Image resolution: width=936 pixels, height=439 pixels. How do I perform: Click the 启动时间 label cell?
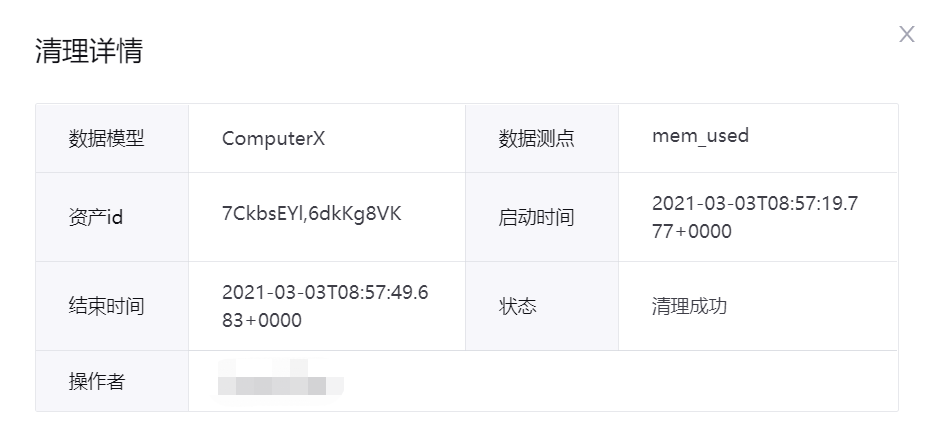point(537,217)
